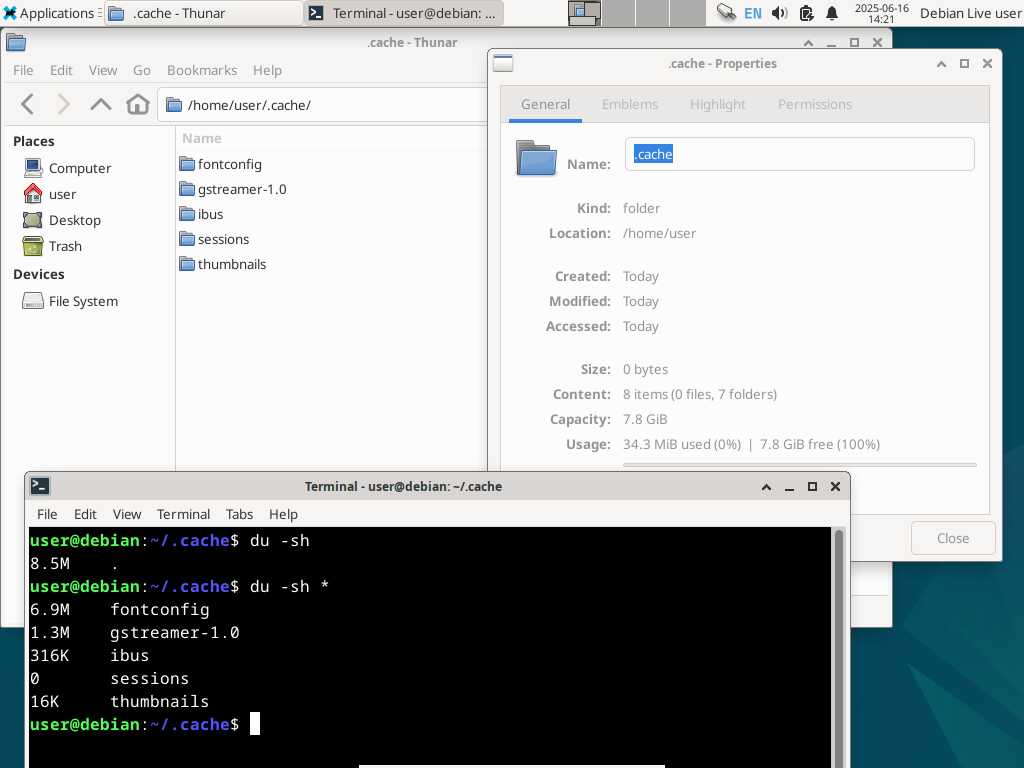Image resolution: width=1024 pixels, height=768 pixels.
Task: Switch to the Permissions tab
Action: (815, 104)
